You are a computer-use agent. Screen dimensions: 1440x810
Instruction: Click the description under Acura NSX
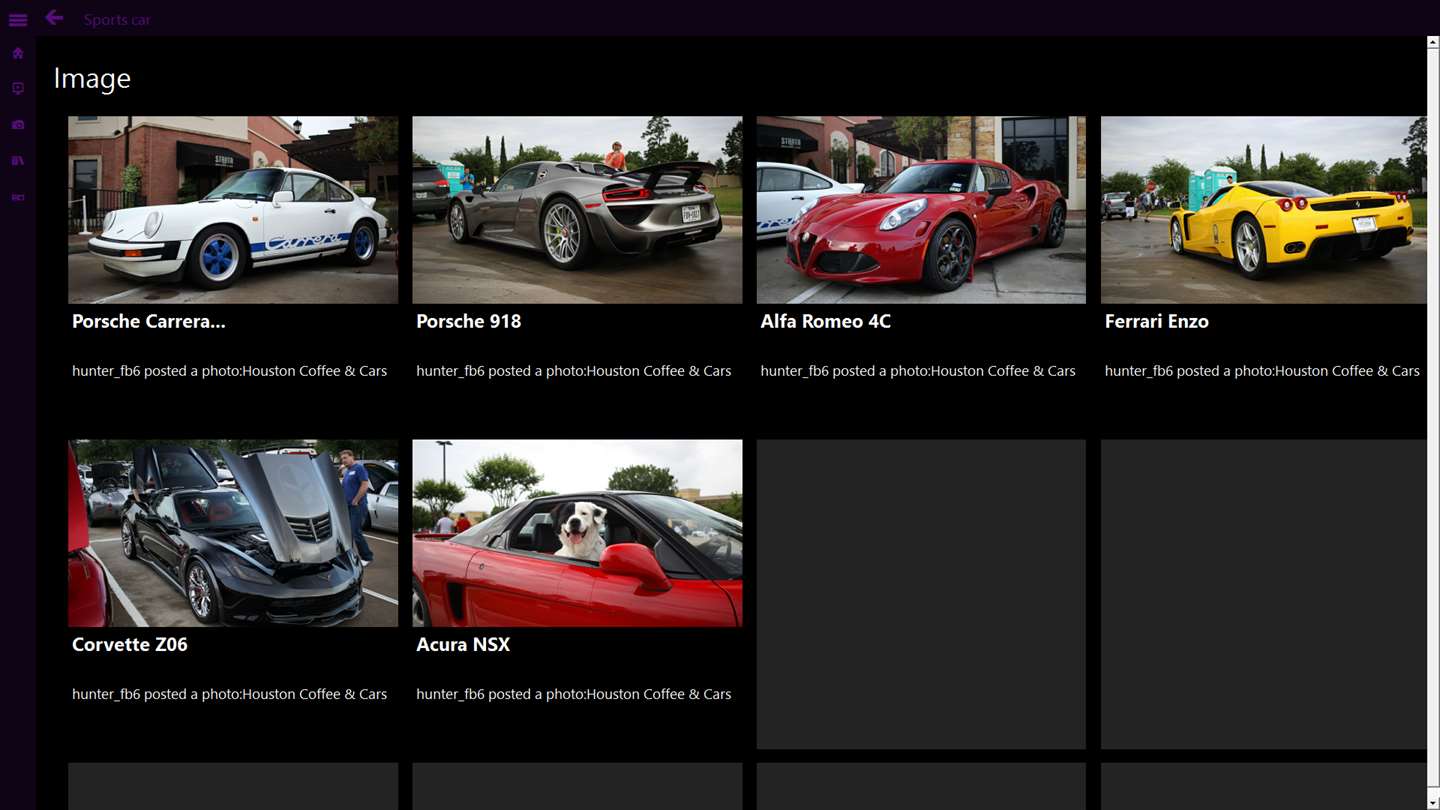click(x=573, y=694)
